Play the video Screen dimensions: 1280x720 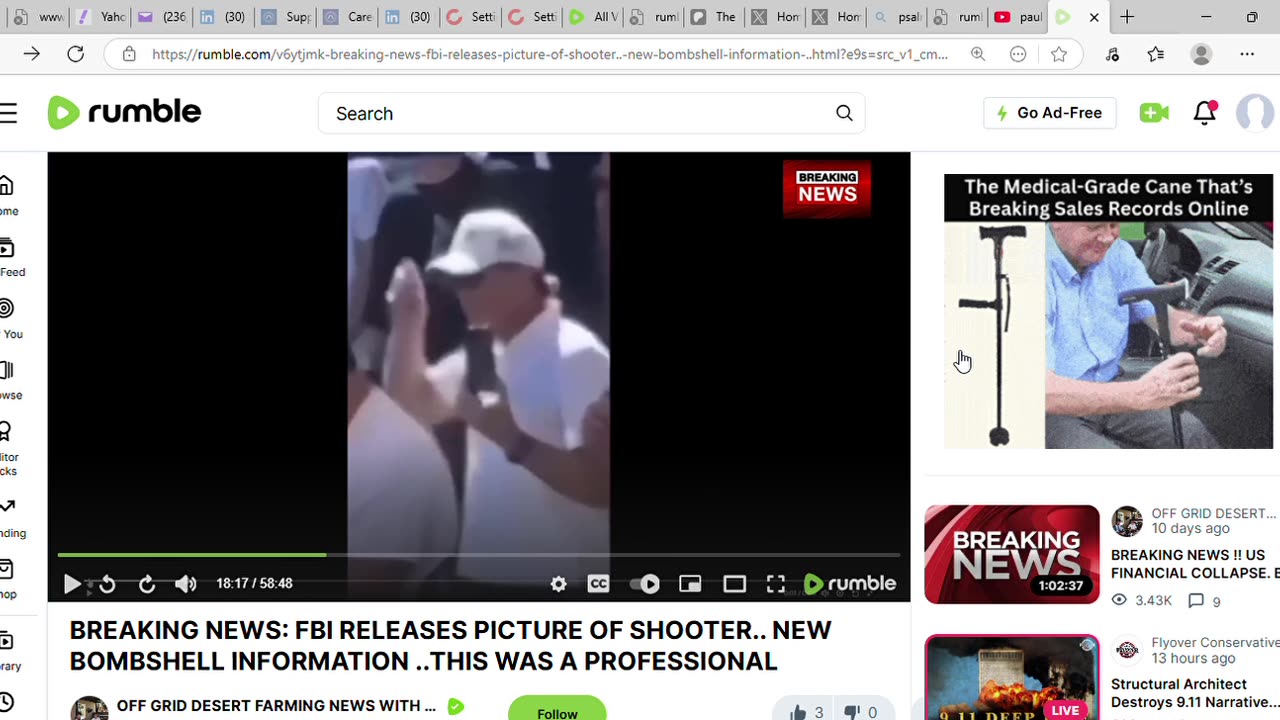(x=72, y=584)
